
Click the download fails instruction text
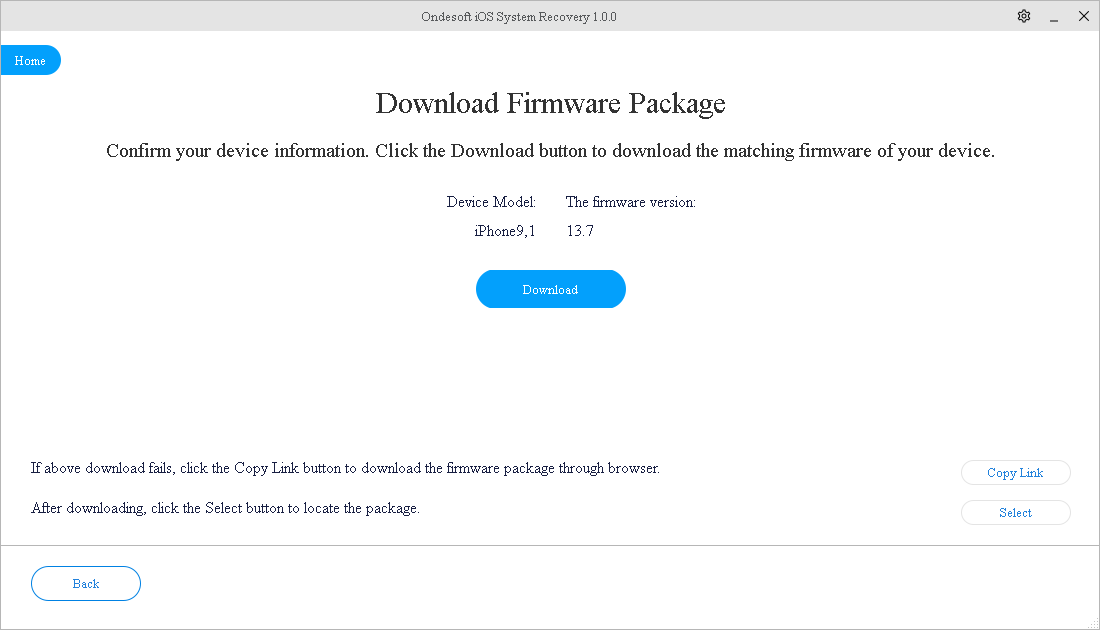pos(345,468)
